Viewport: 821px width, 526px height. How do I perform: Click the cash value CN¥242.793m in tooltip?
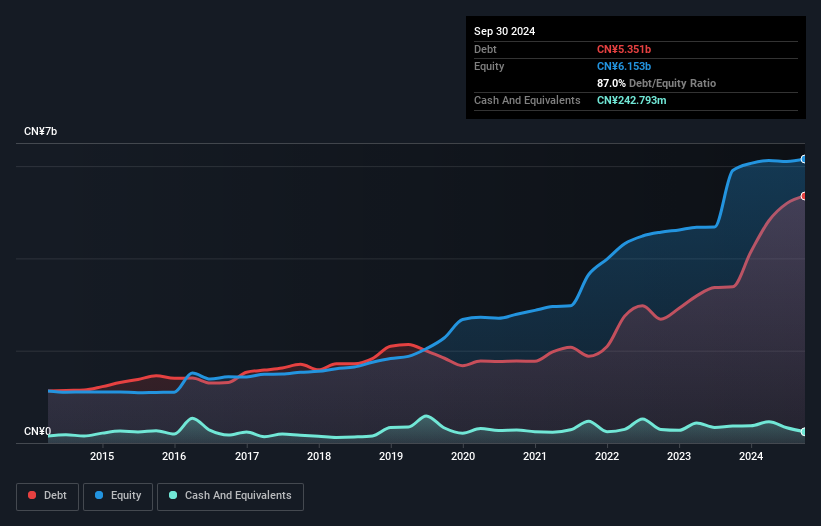click(x=631, y=100)
